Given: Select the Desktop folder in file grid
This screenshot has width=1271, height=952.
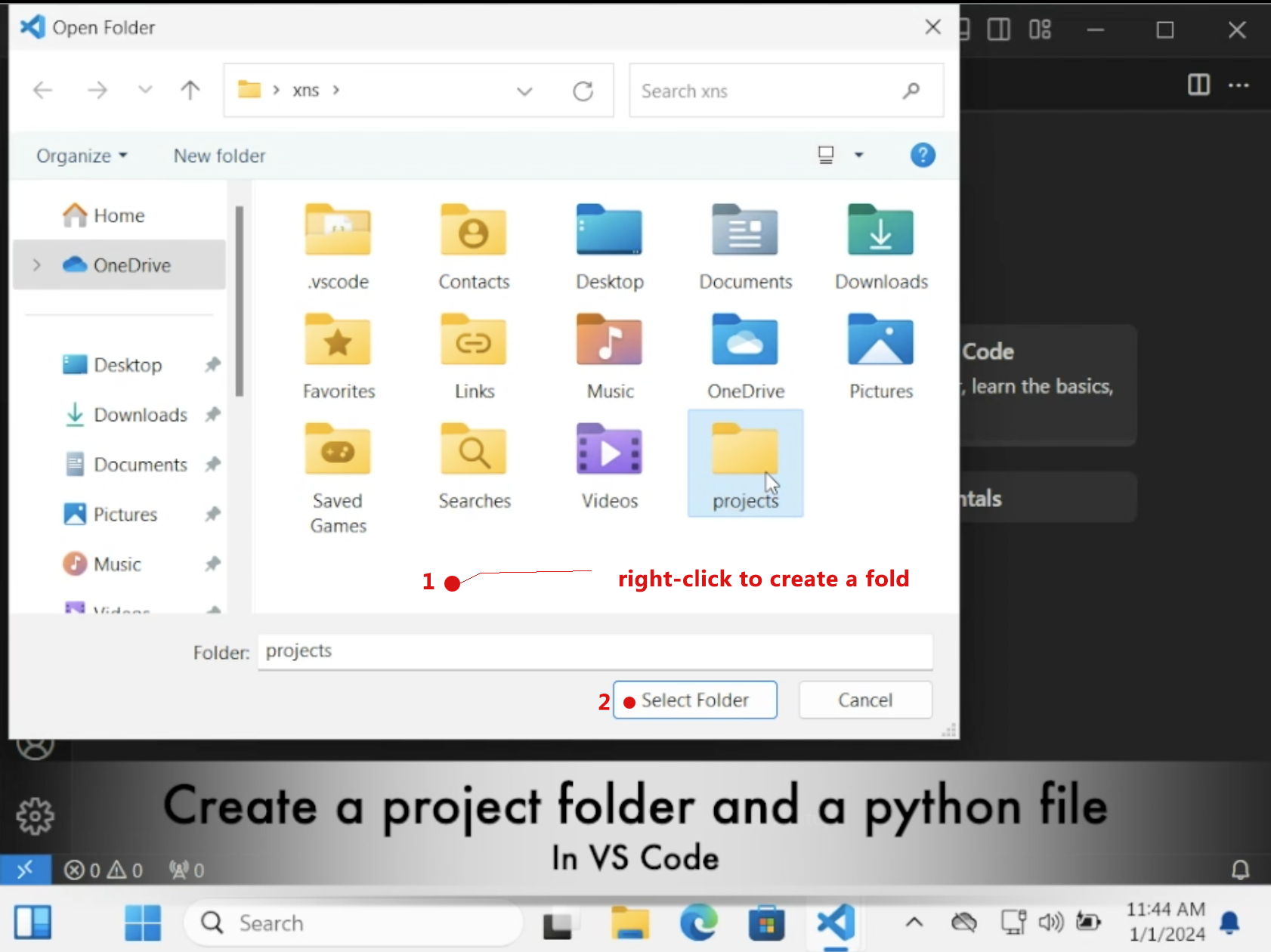Looking at the screenshot, I should click(609, 248).
